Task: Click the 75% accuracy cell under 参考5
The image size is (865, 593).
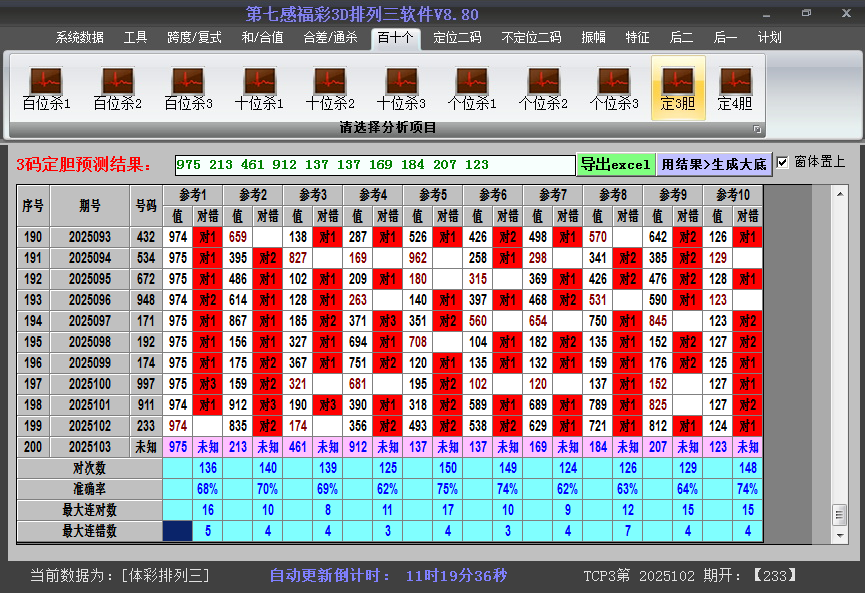Action: pyautogui.click(x=448, y=489)
